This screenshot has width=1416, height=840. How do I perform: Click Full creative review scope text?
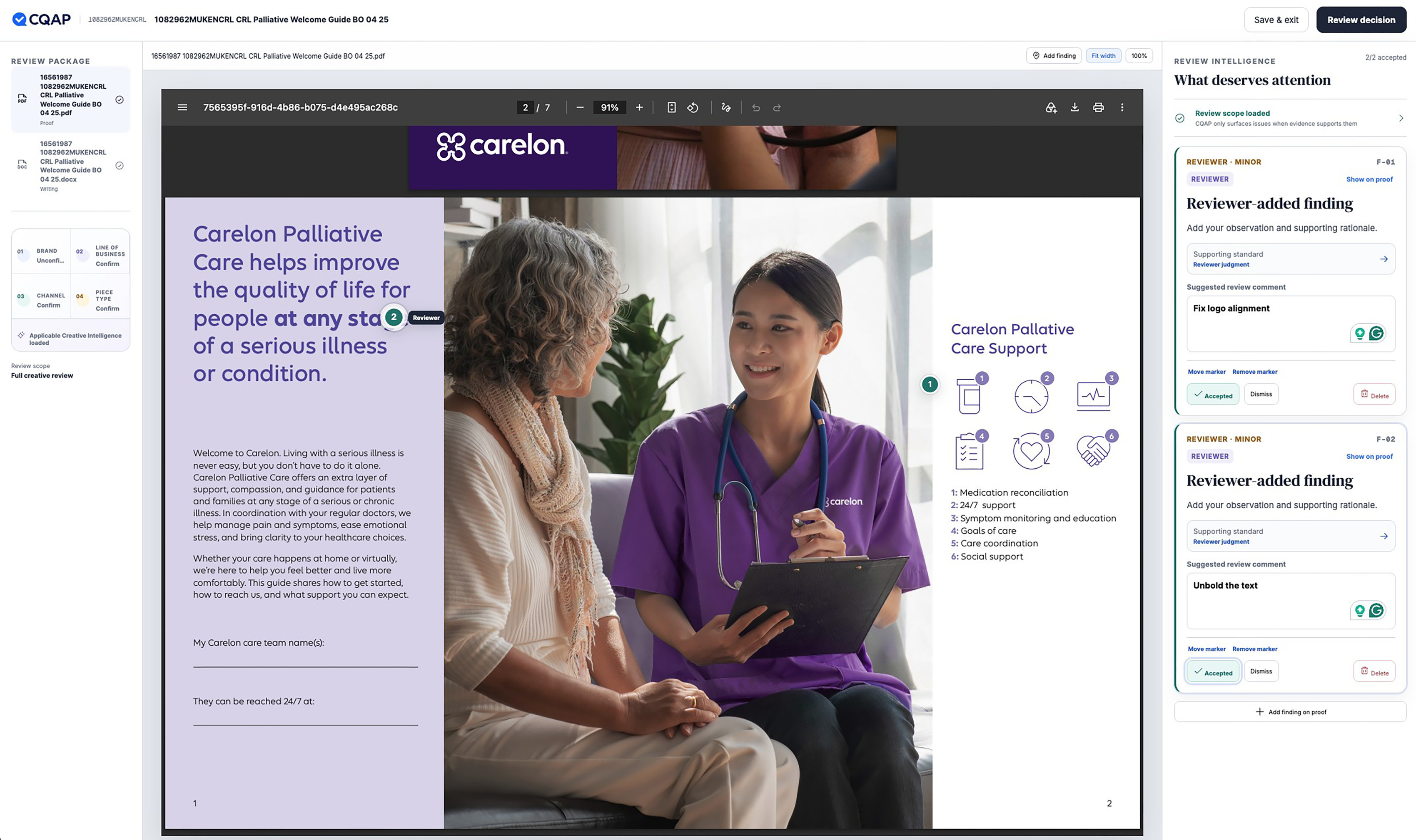point(42,375)
